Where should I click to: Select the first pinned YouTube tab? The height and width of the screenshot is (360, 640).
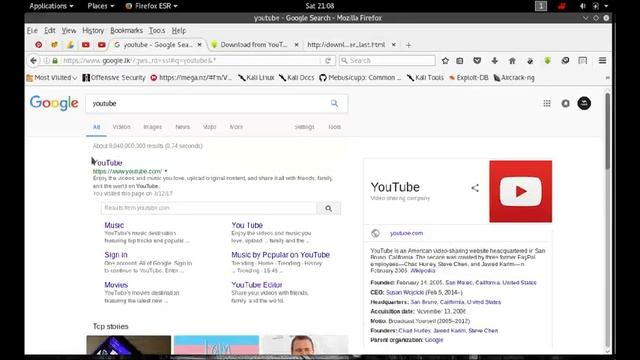click(86, 44)
